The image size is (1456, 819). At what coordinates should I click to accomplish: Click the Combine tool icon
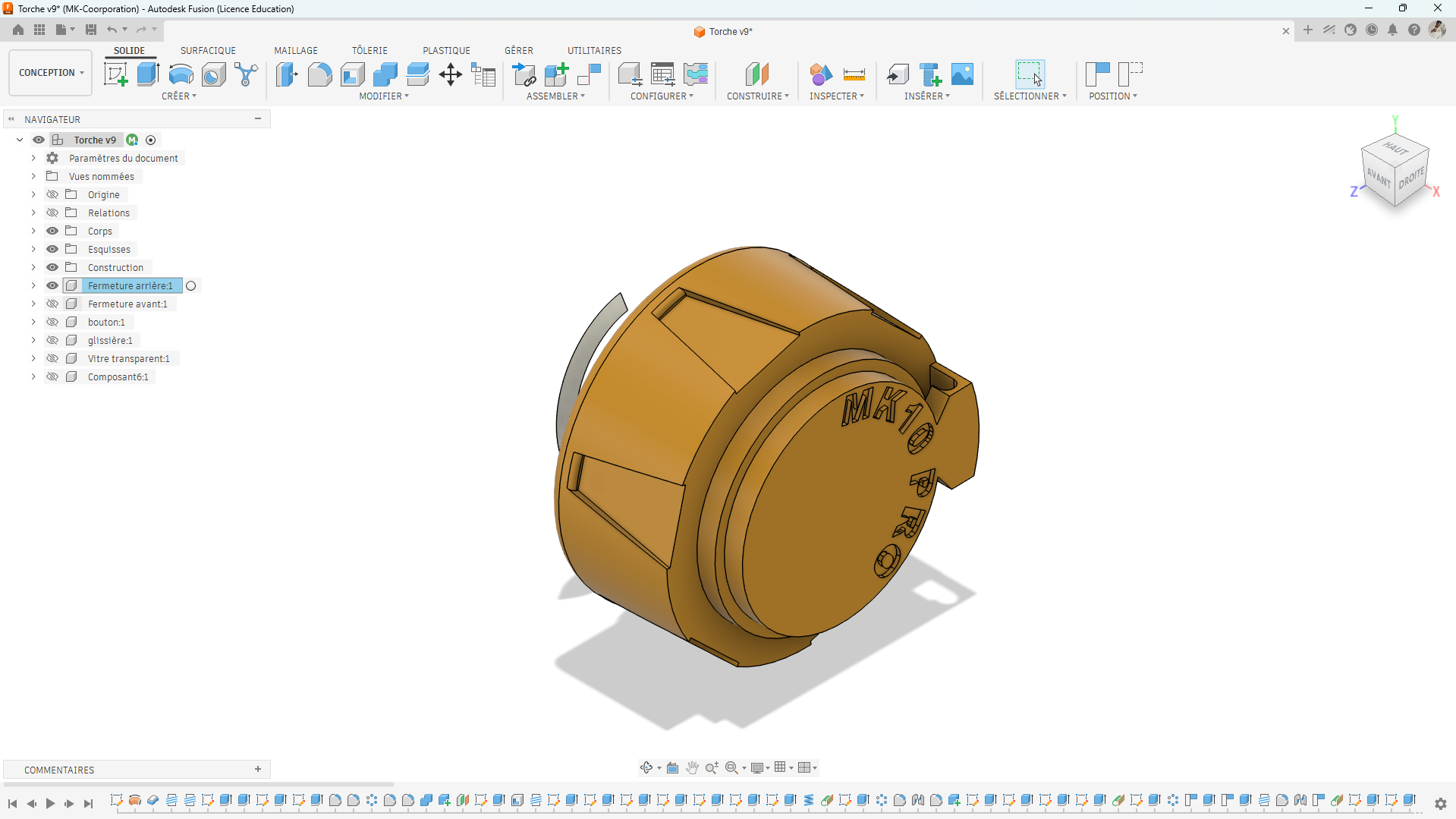point(385,74)
